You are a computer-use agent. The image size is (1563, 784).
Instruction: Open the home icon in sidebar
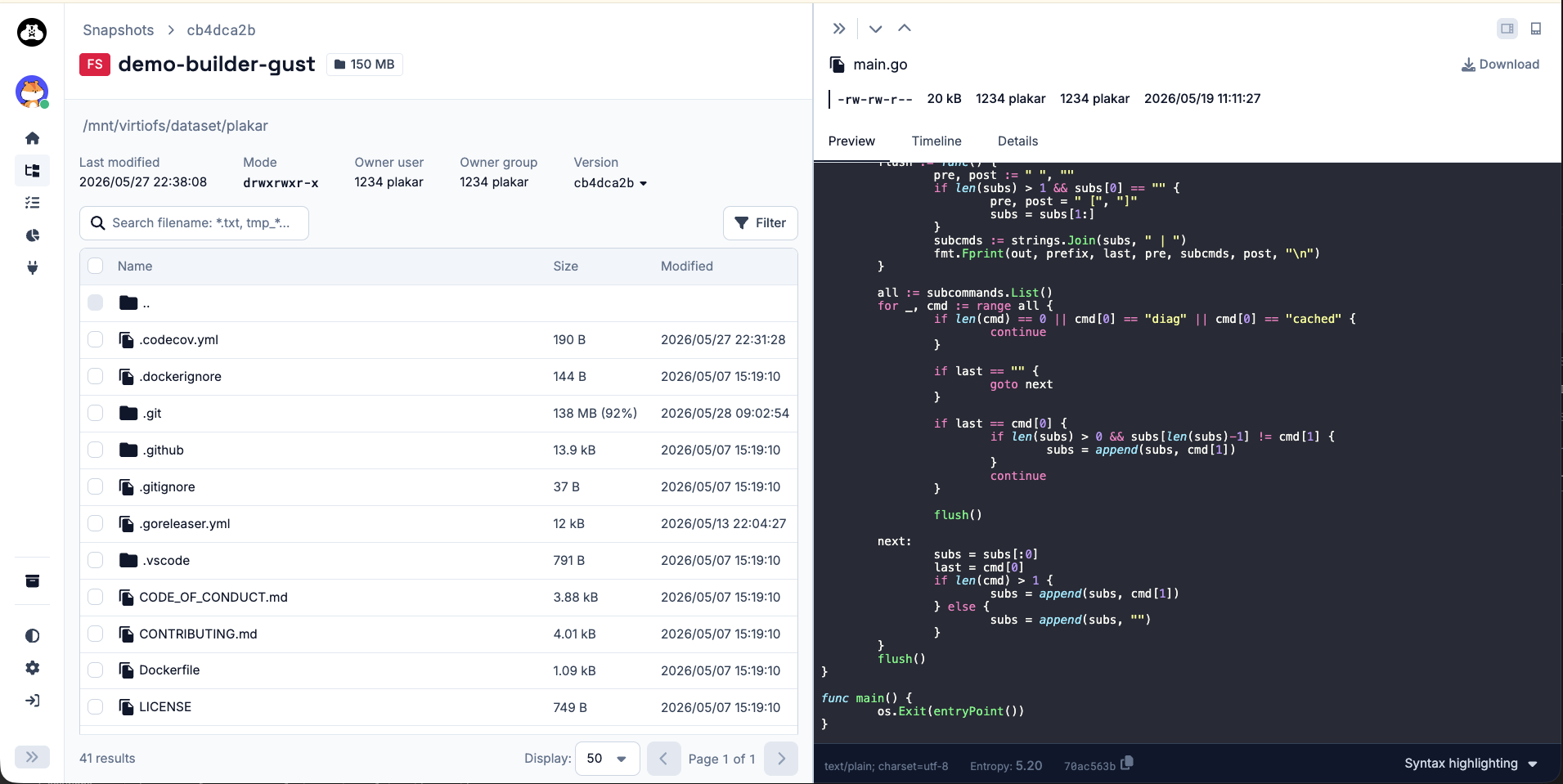tap(32, 138)
